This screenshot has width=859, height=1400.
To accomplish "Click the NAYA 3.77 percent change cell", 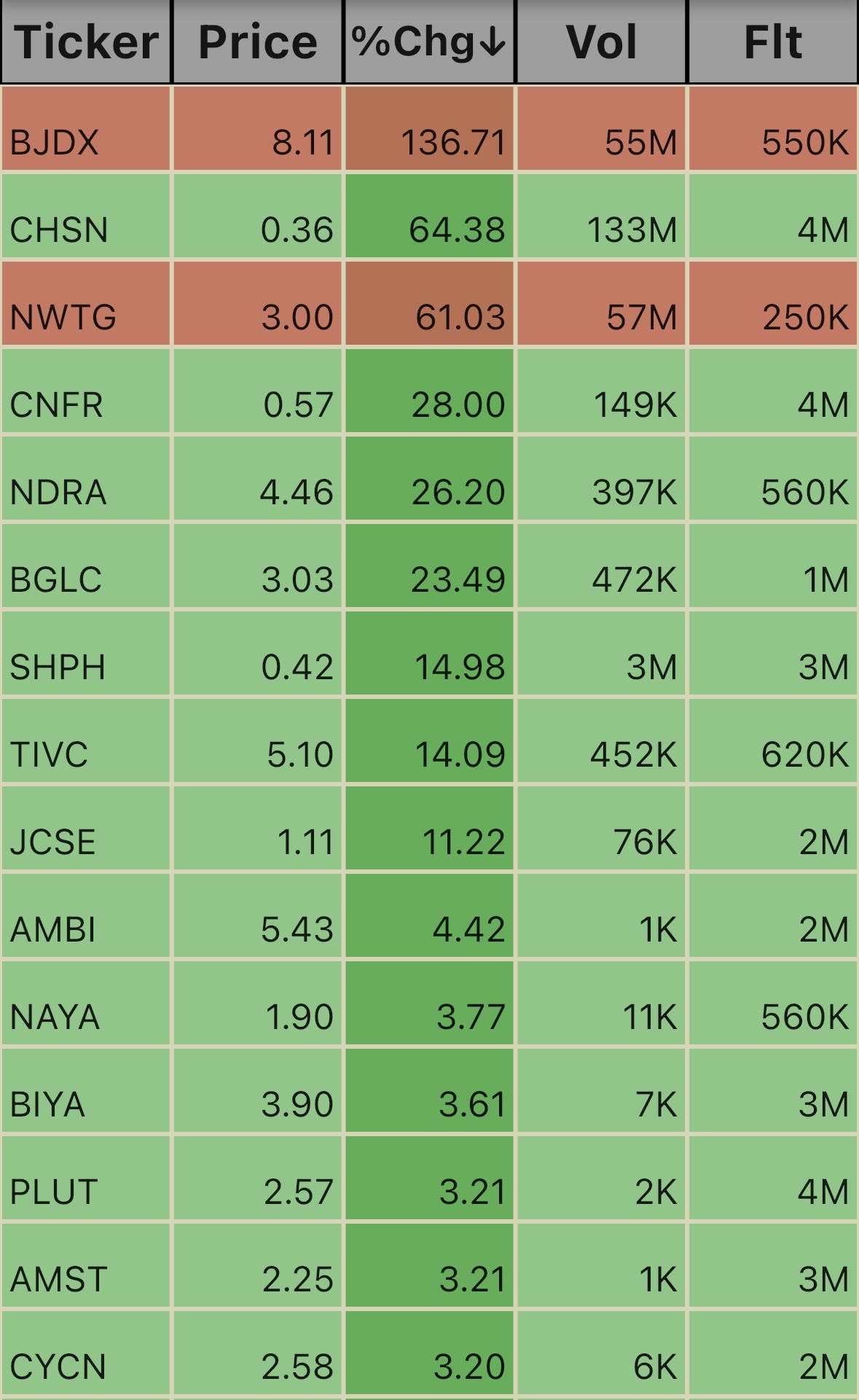I will pos(430,1003).
